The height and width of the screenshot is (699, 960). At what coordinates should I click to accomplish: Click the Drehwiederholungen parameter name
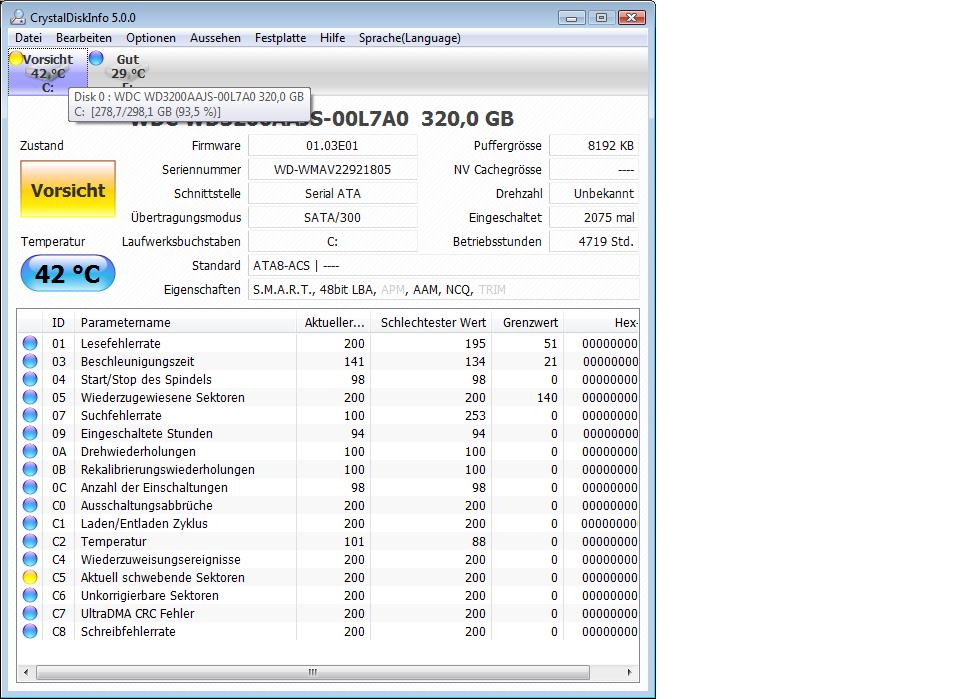(138, 451)
